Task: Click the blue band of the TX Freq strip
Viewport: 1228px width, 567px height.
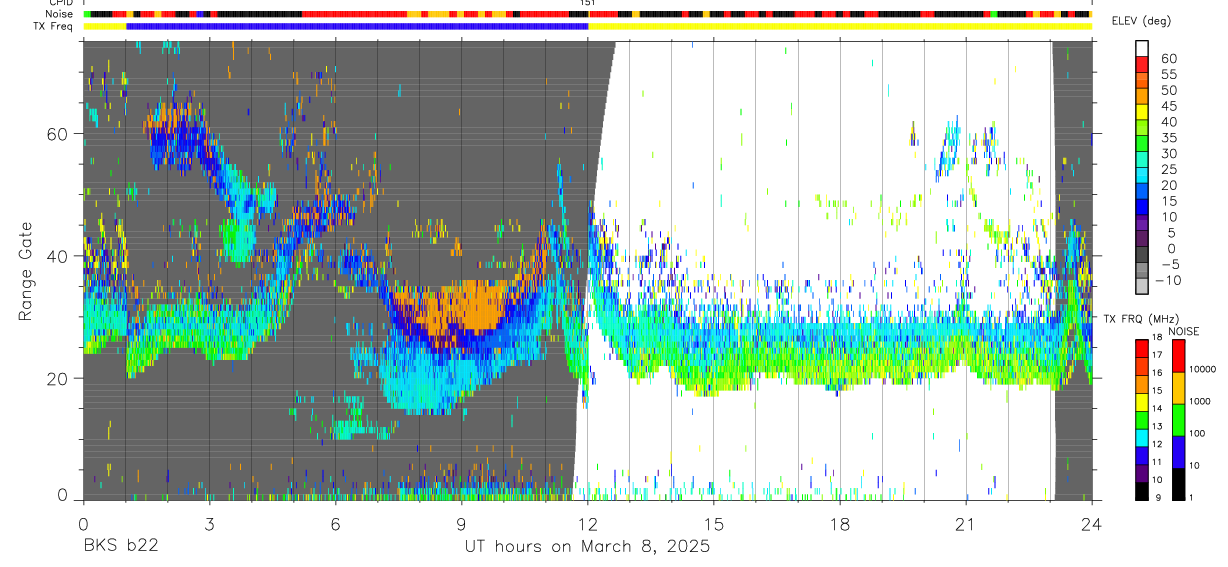Action: click(357, 26)
